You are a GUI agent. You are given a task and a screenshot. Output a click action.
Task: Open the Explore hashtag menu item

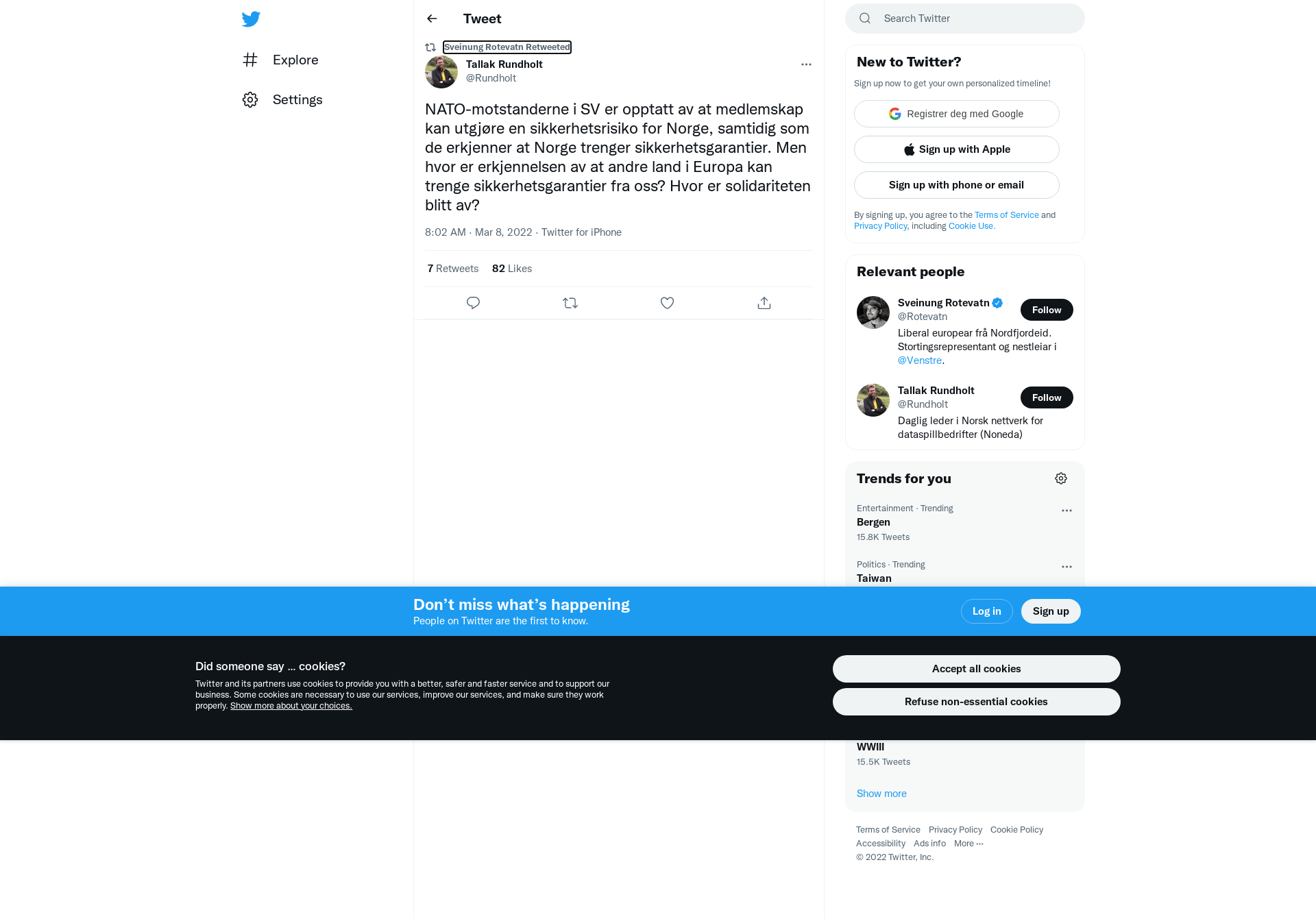point(280,60)
